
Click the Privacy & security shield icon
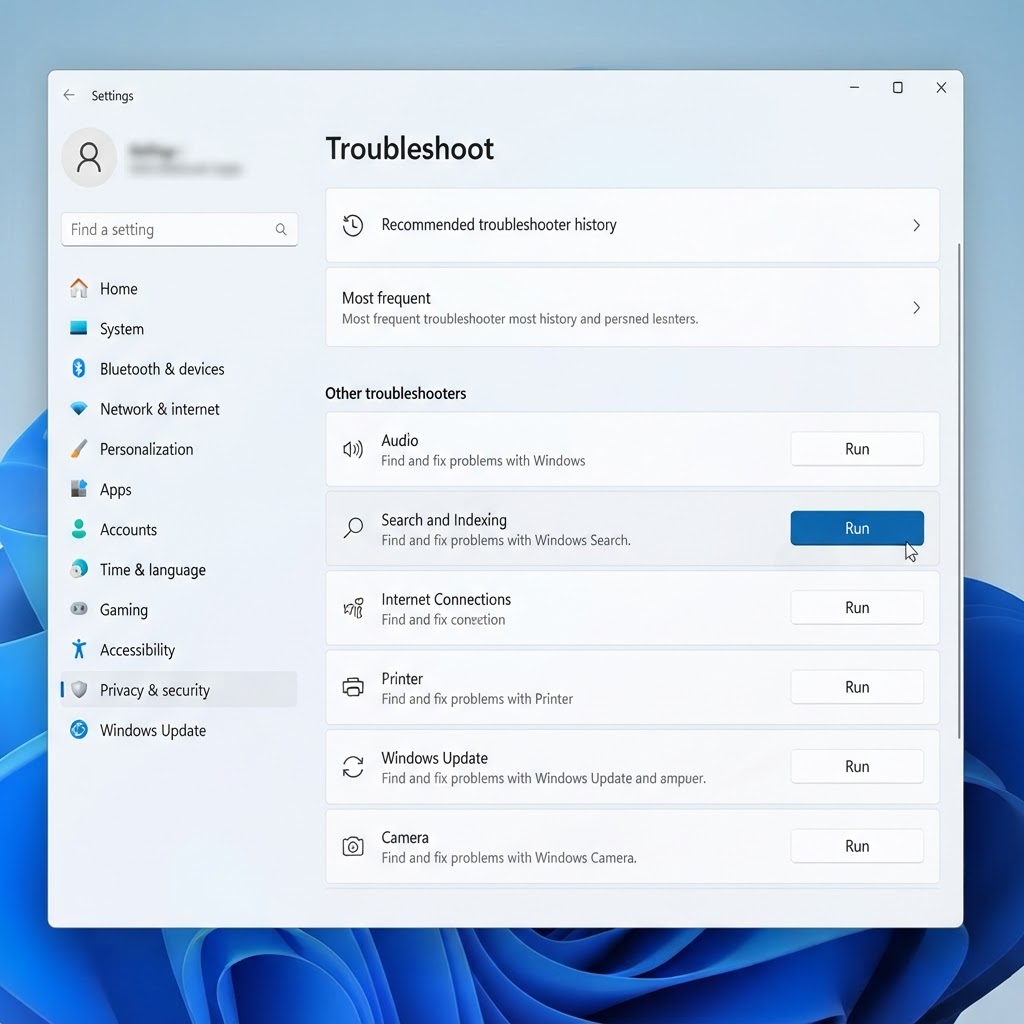79,690
